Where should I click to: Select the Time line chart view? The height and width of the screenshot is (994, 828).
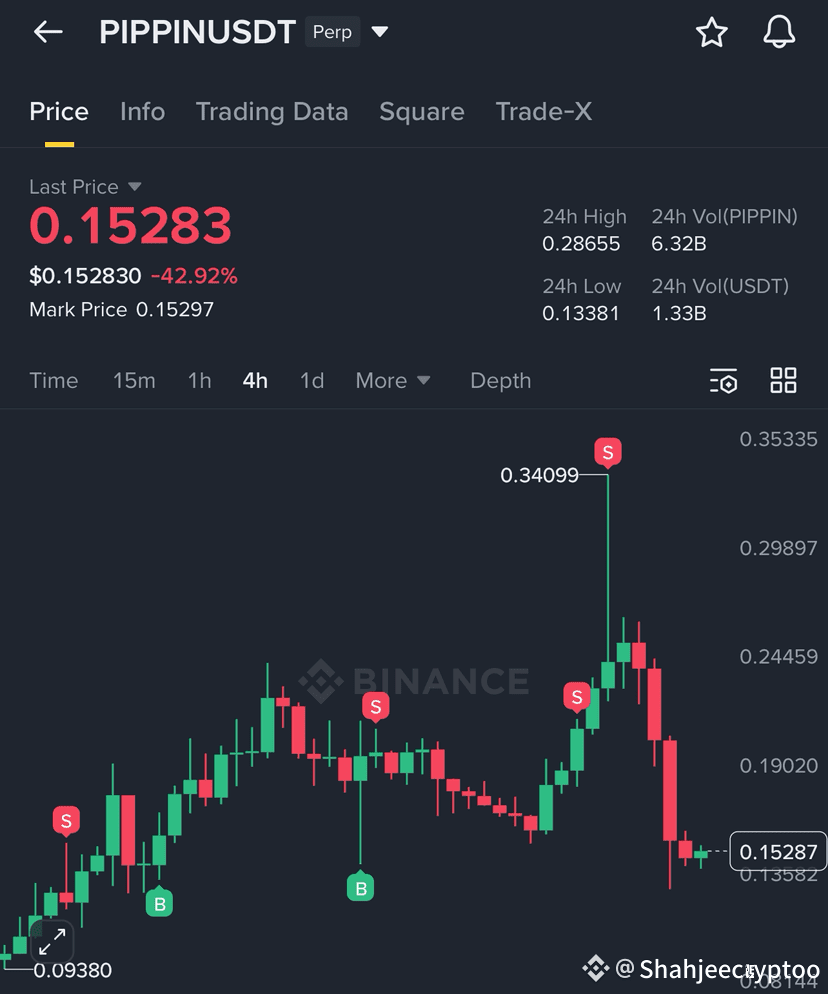tap(54, 380)
